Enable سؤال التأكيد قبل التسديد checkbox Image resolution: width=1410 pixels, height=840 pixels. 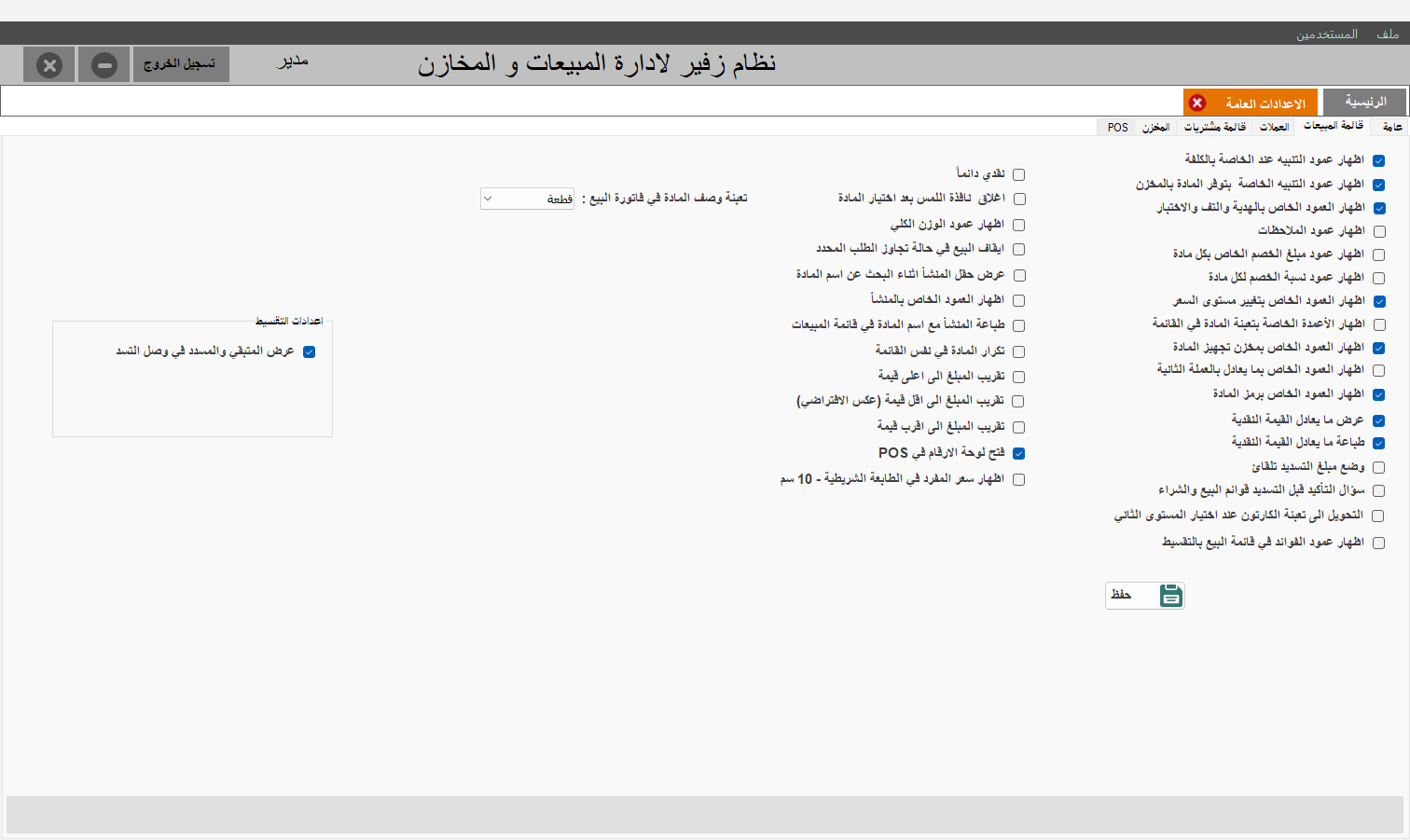point(1378,490)
